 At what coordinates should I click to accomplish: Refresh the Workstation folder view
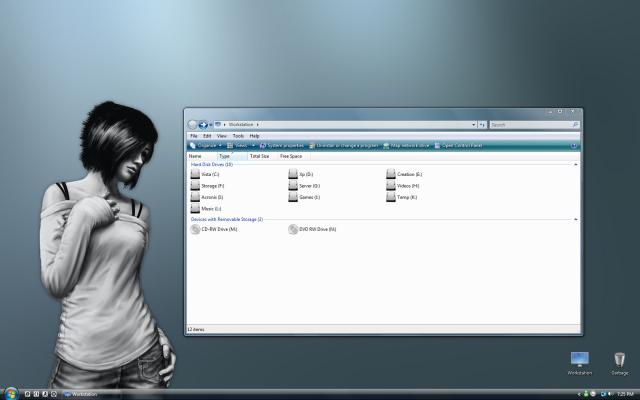coord(482,124)
